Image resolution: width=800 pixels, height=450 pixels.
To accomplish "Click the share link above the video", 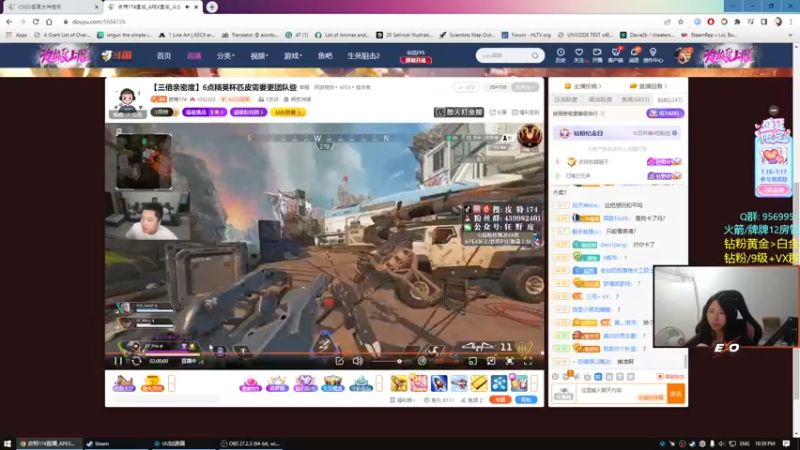I will tap(498, 112).
